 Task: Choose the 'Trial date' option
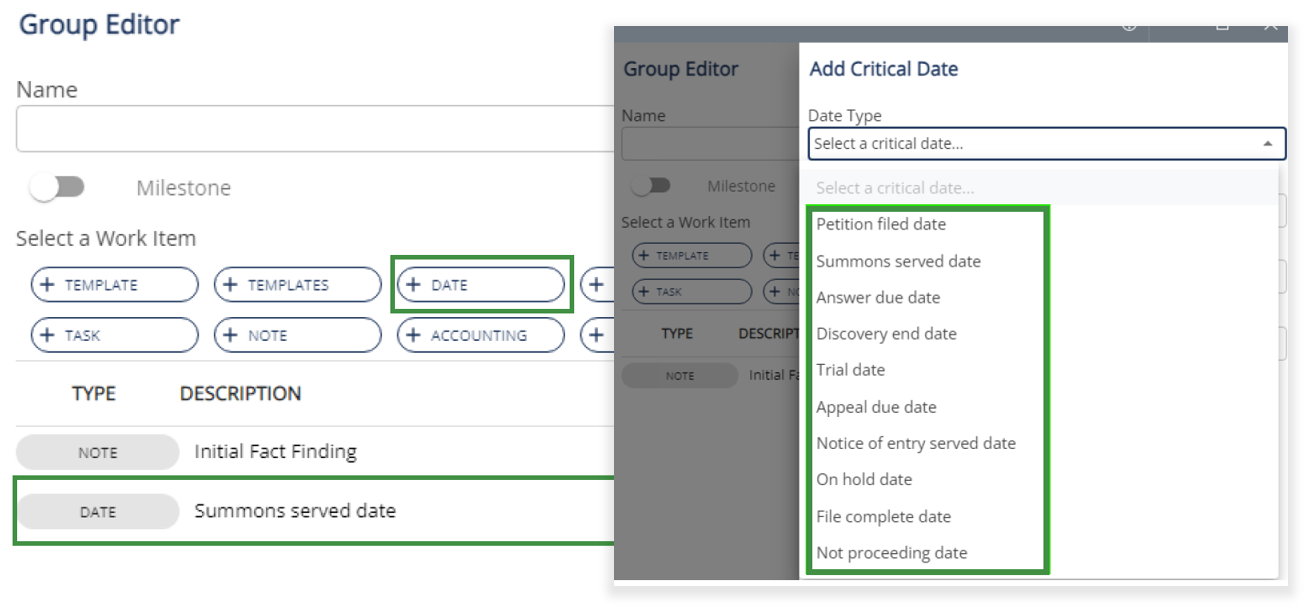[850, 369]
